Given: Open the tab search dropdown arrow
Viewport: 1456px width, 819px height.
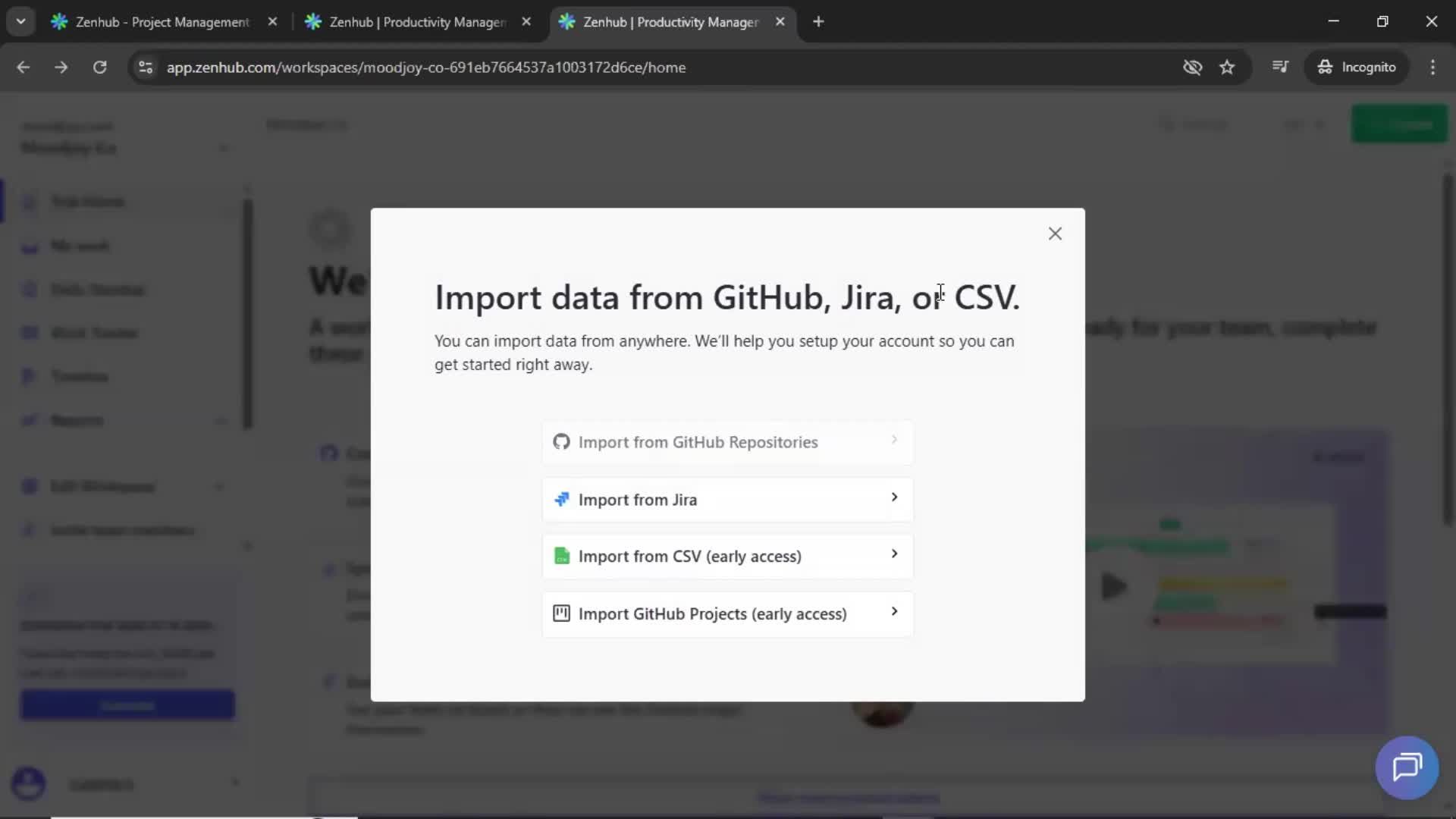Looking at the screenshot, I should [20, 21].
